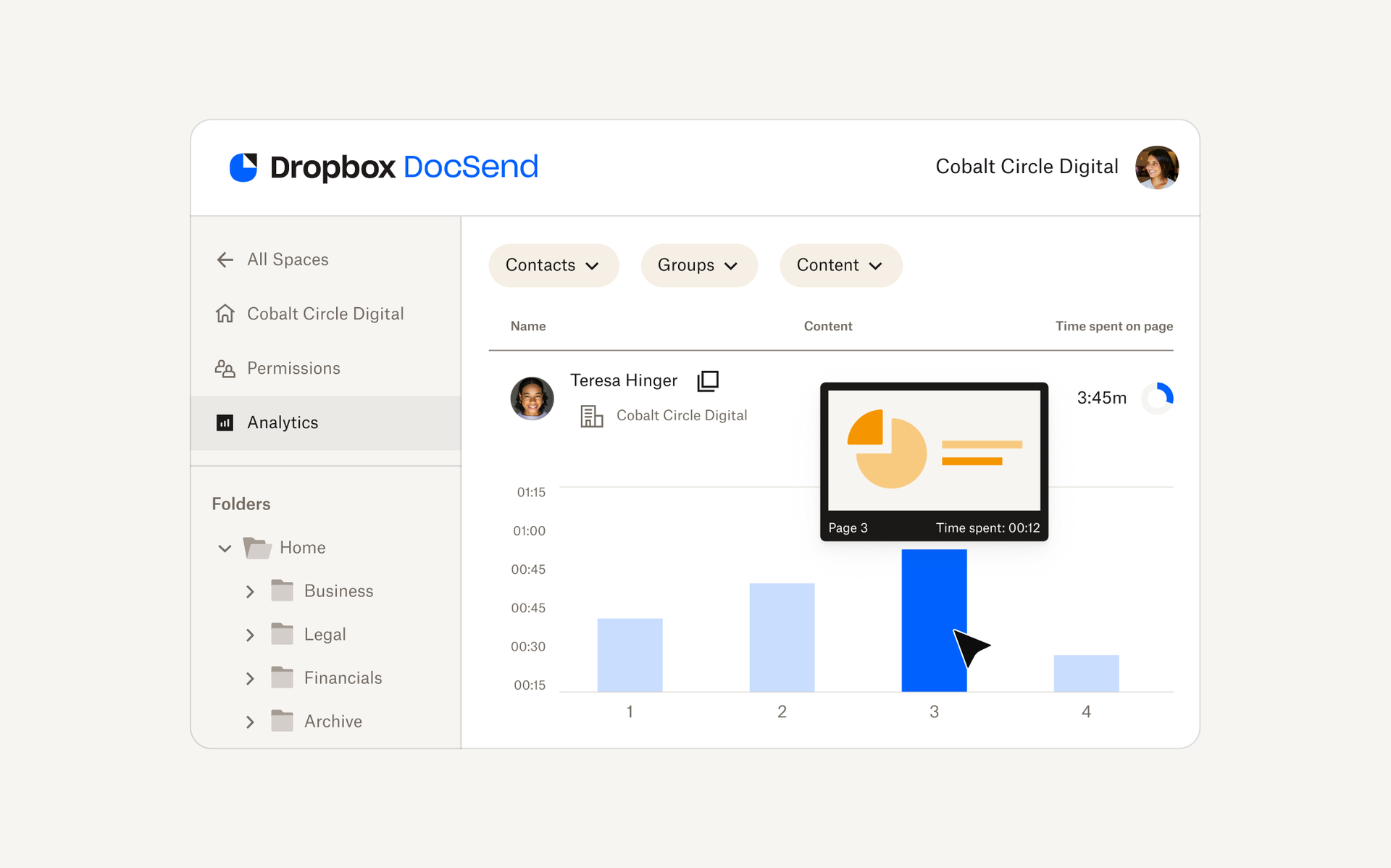Viewport: 1391px width, 868px height.
Task: Open the Content filter dropdown
Action: click(840, 265)
